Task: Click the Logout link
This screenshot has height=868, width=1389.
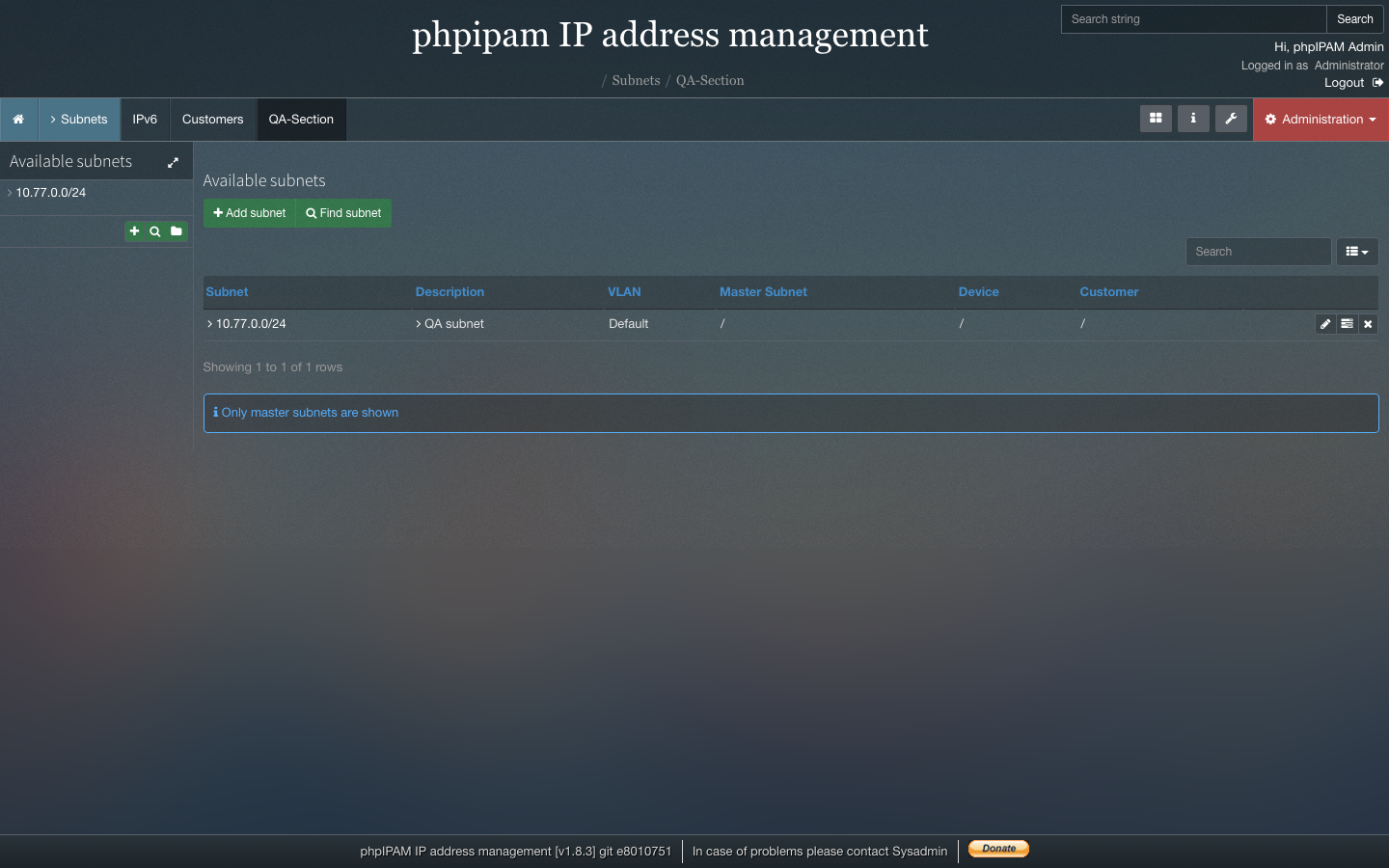Action: pos(1353,83)
